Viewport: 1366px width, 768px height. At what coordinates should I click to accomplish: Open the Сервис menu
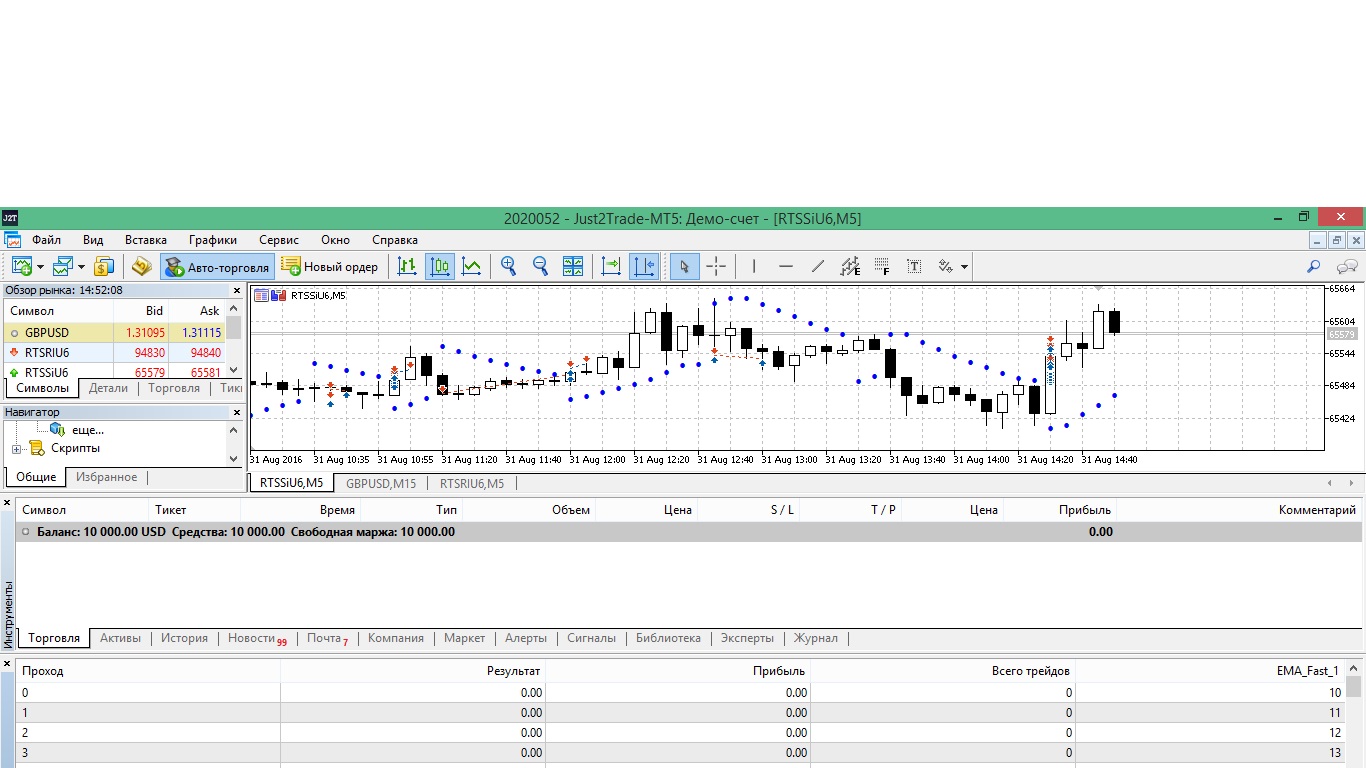[279, 240]
